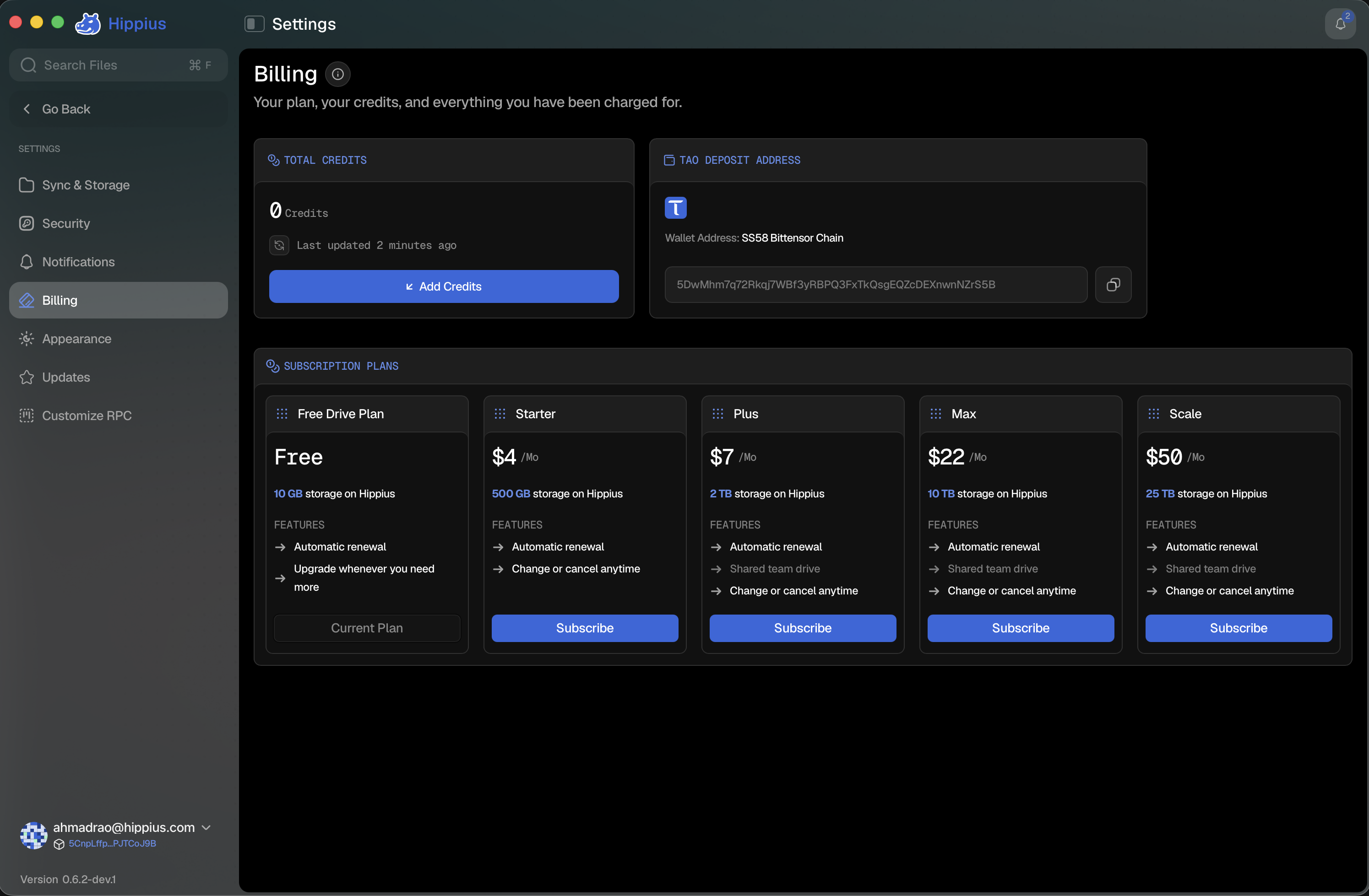The width and height of the screenshot is (1369, 896).
Task: Click 'SS58 Bittensor Chain' wallet label
Action: pos(792,238)
